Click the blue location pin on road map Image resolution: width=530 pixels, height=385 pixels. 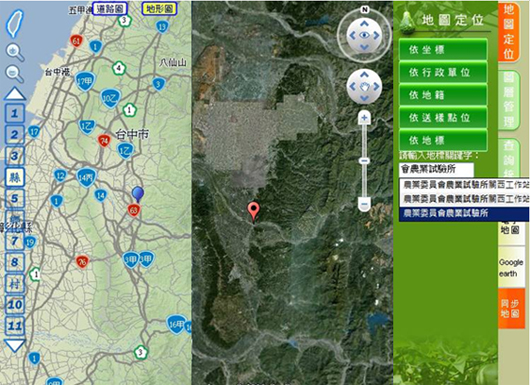click(138, 194)
